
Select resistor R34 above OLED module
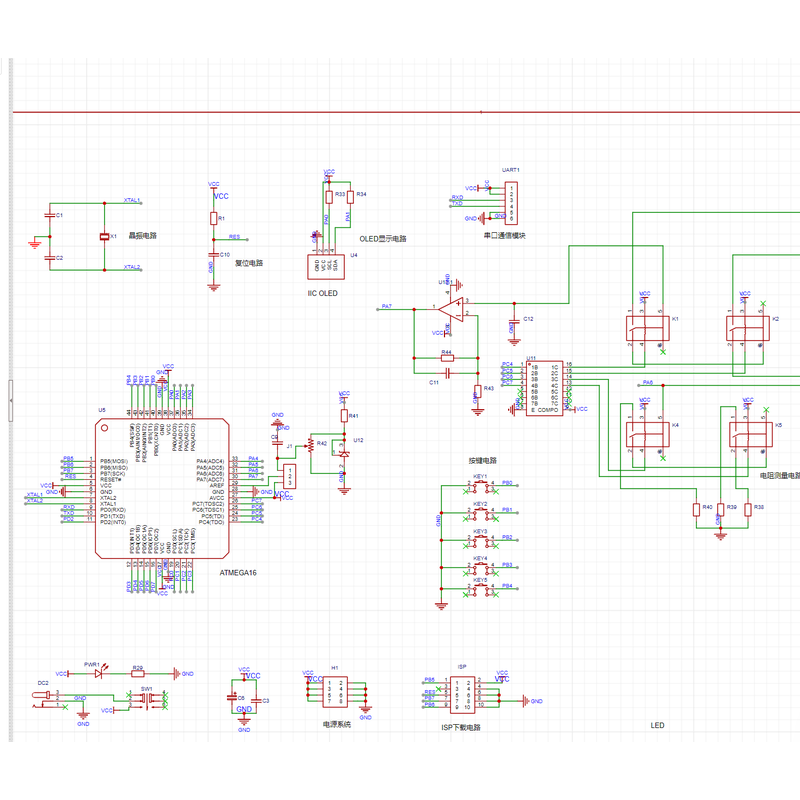click(351, 197)
